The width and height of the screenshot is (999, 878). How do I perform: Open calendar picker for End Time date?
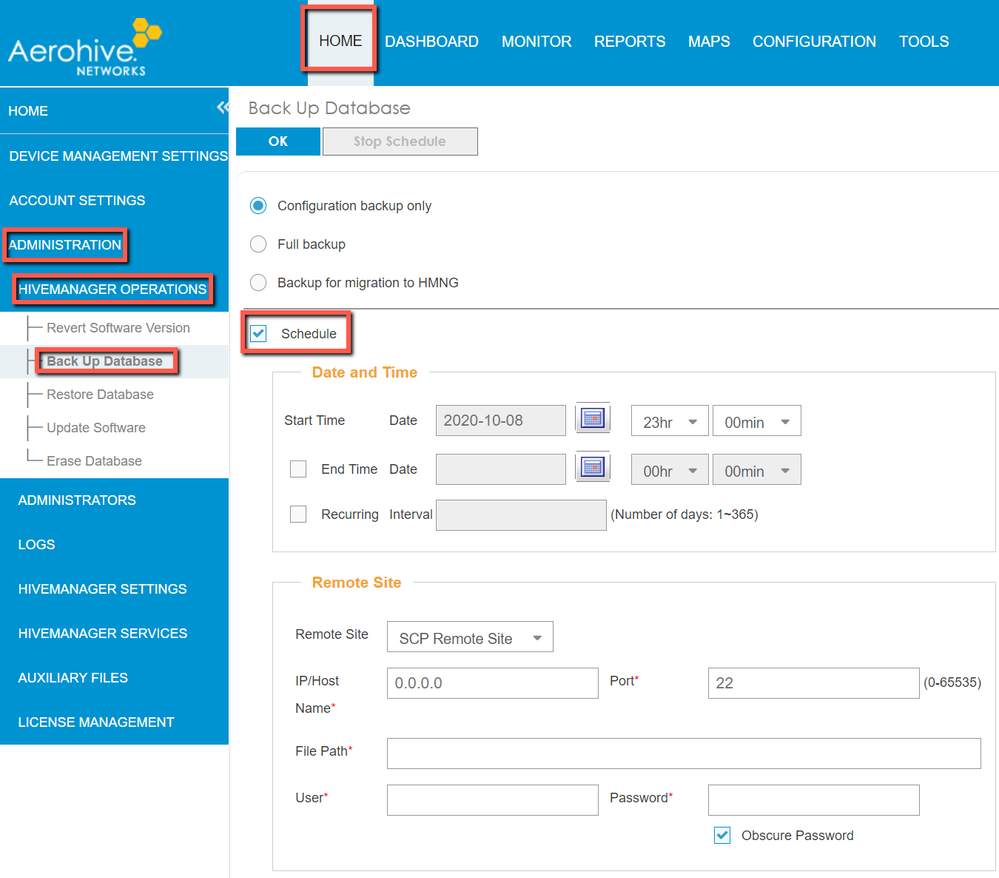(x=593, y=468)
